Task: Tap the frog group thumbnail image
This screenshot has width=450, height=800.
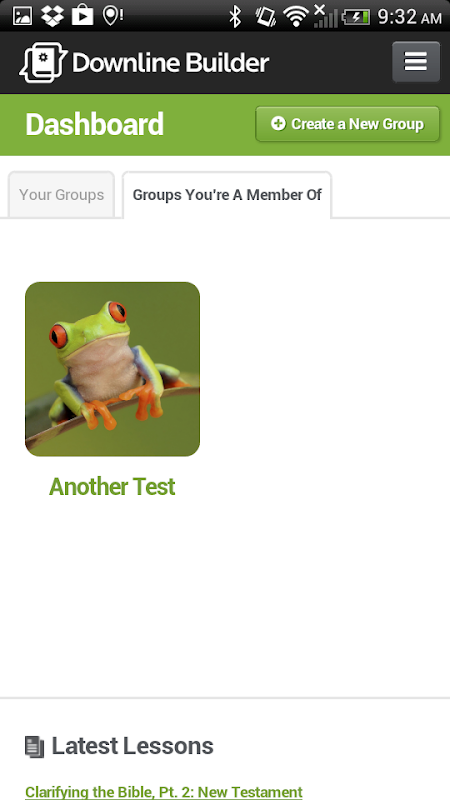Action: tap(112, 369)
